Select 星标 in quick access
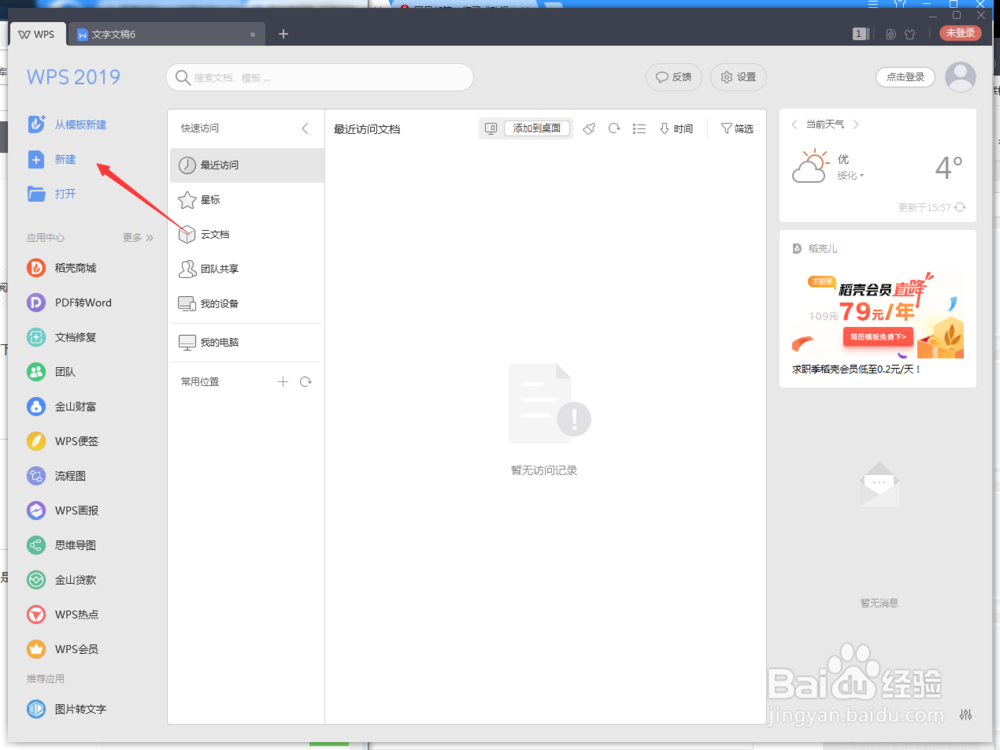The width and height of the screenshot is (1000, 750). click(x=247, y=200)
